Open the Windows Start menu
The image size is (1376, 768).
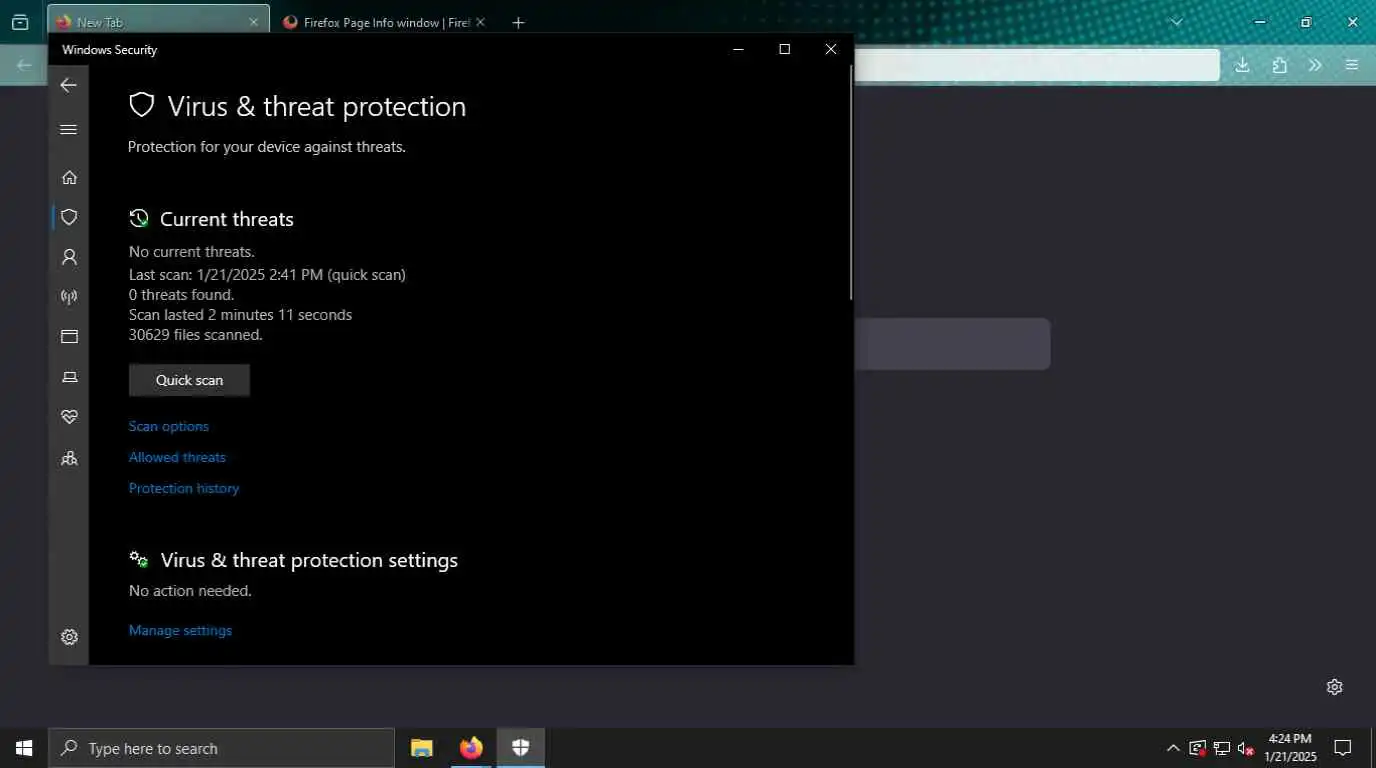pyautogui.click(x=24, y=748)
